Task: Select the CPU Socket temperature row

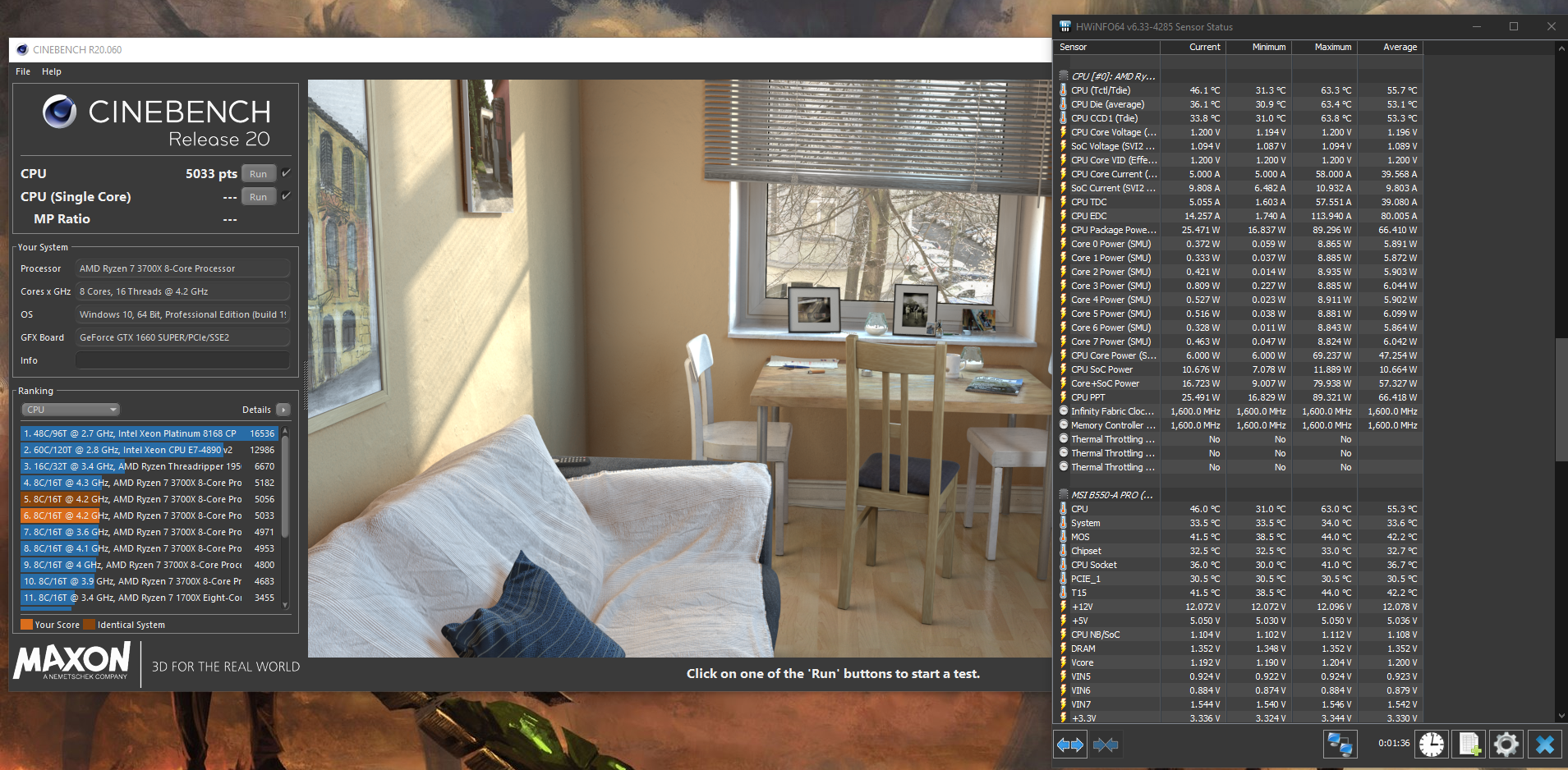Action: point(1239,565)
